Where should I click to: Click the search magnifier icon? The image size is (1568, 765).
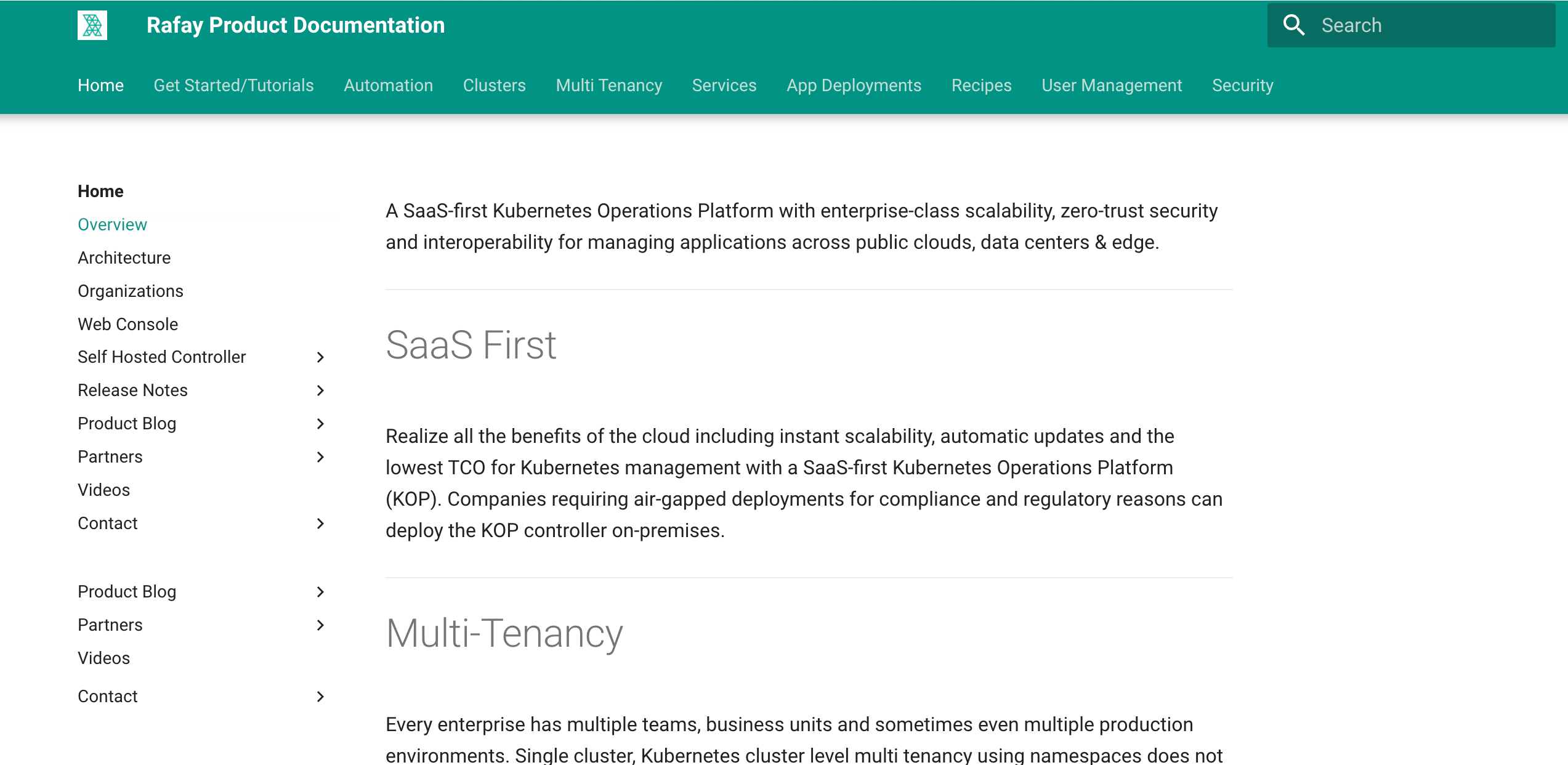[x=1294, y=25]
